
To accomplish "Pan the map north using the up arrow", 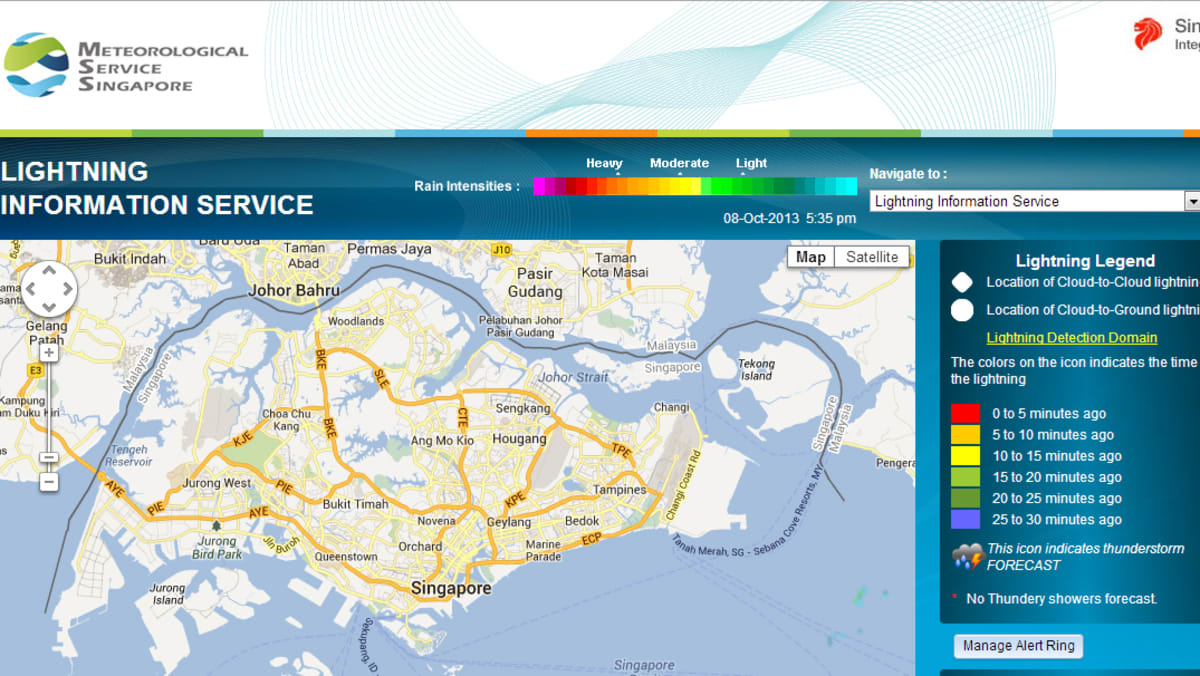I will 48,272.
